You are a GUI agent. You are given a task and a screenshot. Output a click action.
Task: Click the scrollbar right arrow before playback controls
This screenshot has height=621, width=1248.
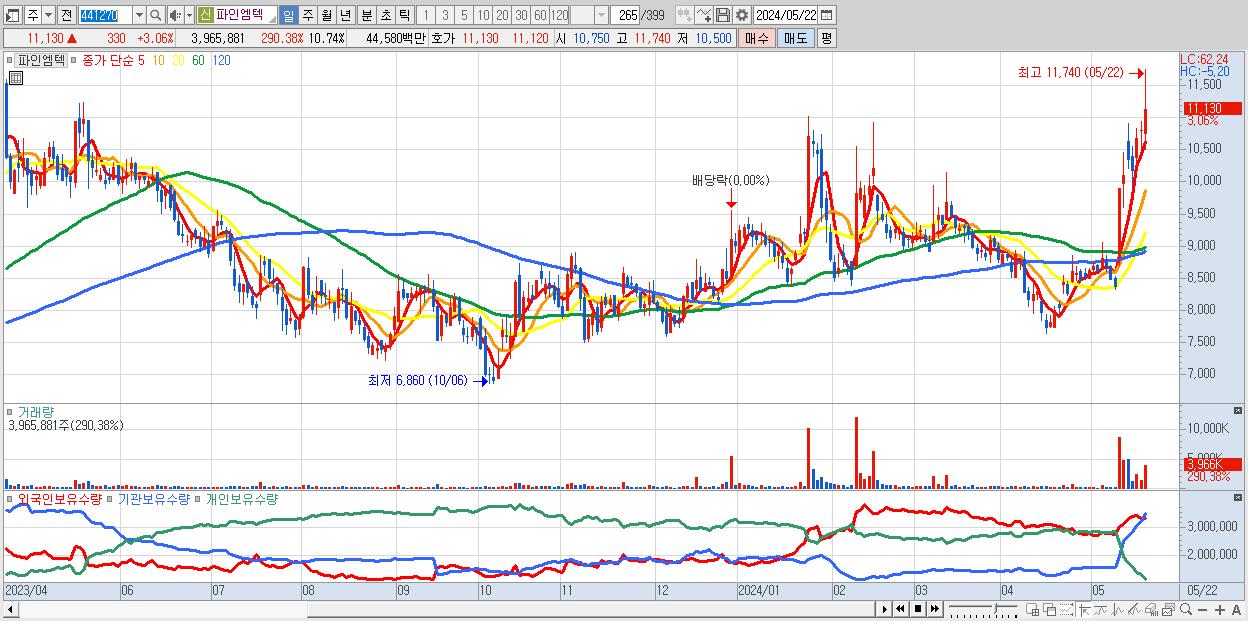(x=884, y=609)
